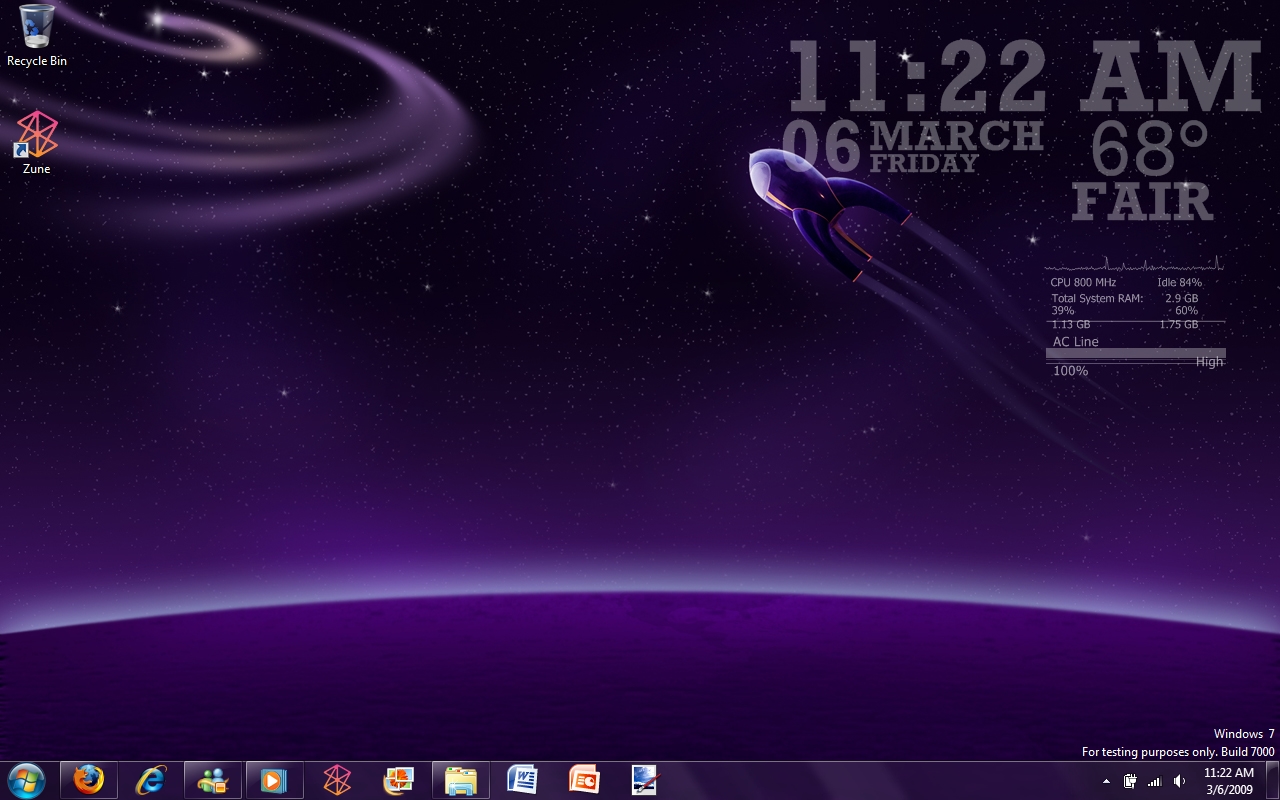Click the power plug tray icon
The image size is (1280, 800).
coord(1130,781)
